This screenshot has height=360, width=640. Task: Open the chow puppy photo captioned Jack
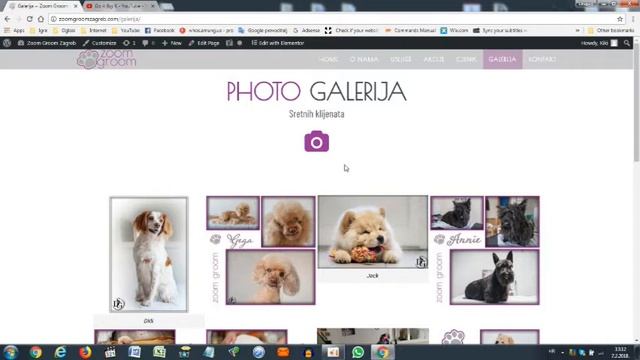tap(373, 231)
